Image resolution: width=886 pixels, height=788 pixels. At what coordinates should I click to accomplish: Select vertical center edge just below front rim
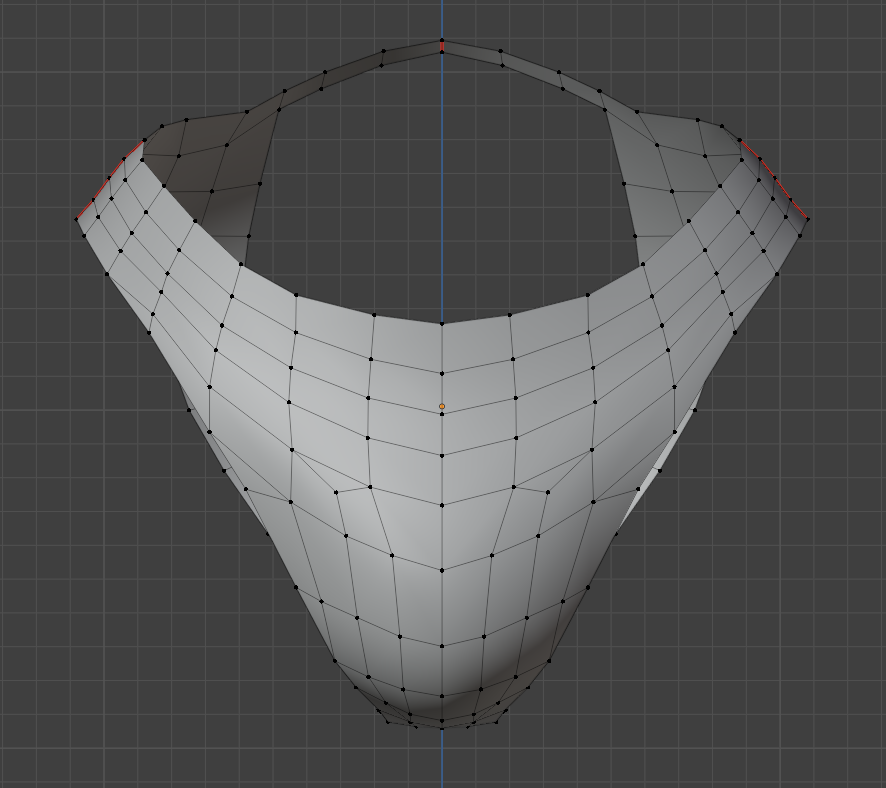[x=442, y=349]
